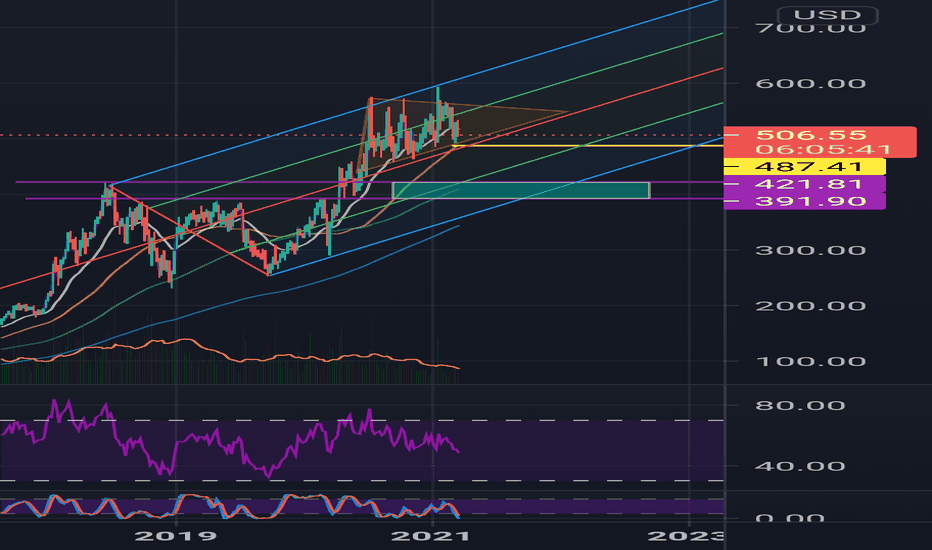Open the USD currency selector
932x550 pixels.
(827, 15)
